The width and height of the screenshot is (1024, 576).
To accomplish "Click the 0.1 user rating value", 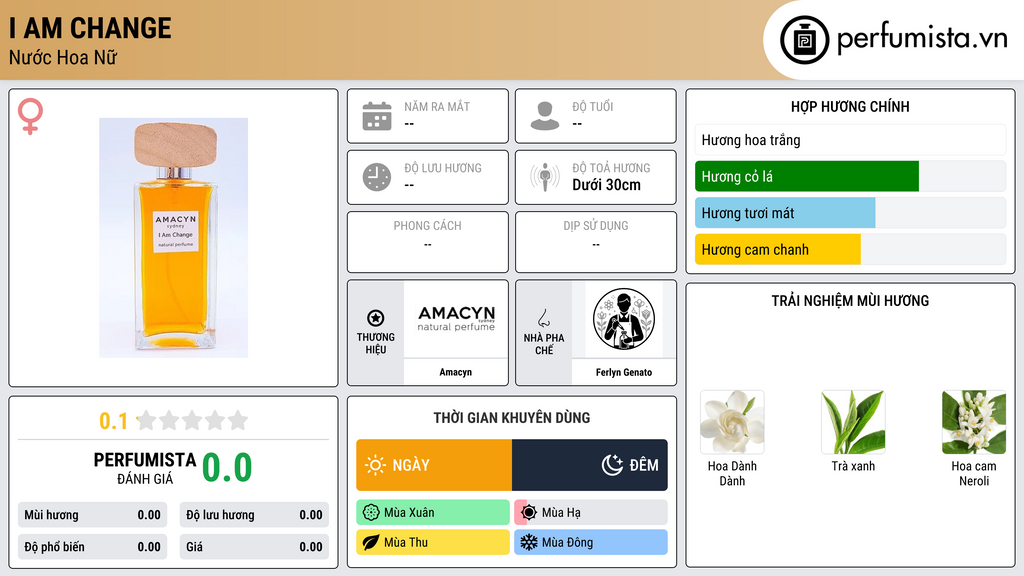I will pos(114,421).
